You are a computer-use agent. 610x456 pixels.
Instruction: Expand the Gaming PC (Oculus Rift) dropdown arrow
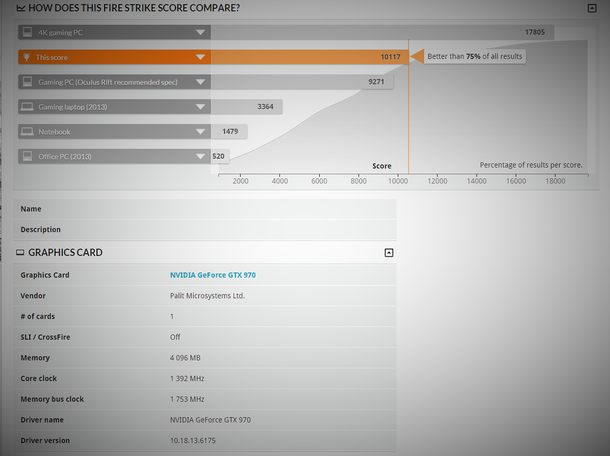point(200,82)
